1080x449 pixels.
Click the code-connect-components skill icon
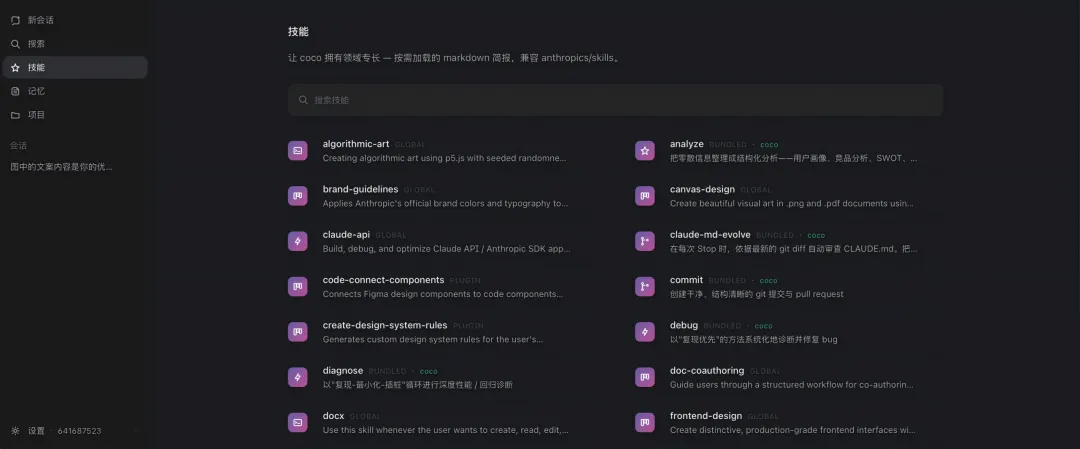click(x=298, y=286)
